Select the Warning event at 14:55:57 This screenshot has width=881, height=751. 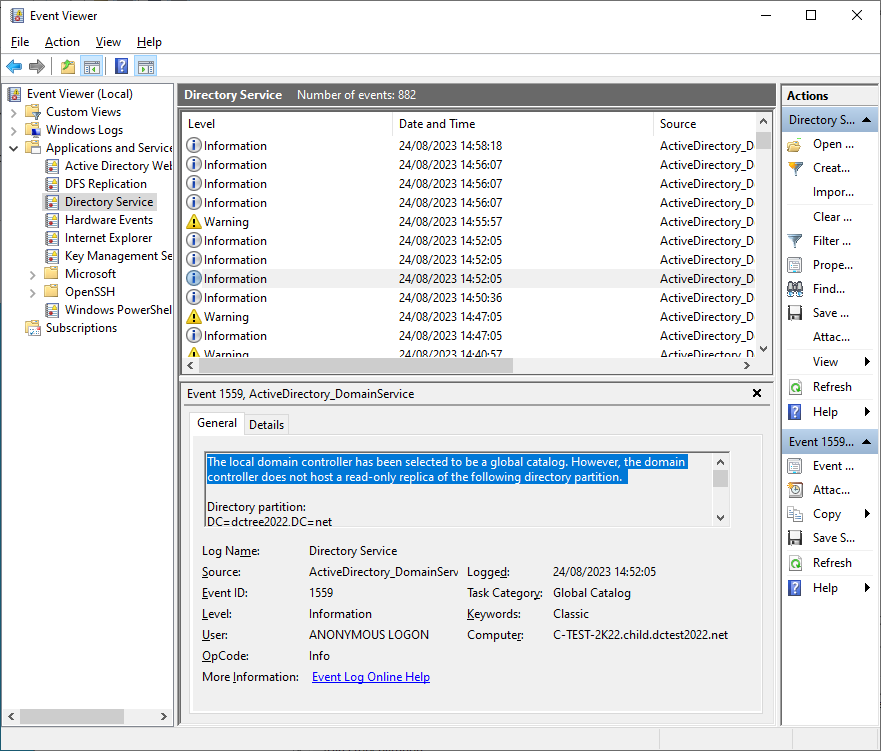point(469,222)
